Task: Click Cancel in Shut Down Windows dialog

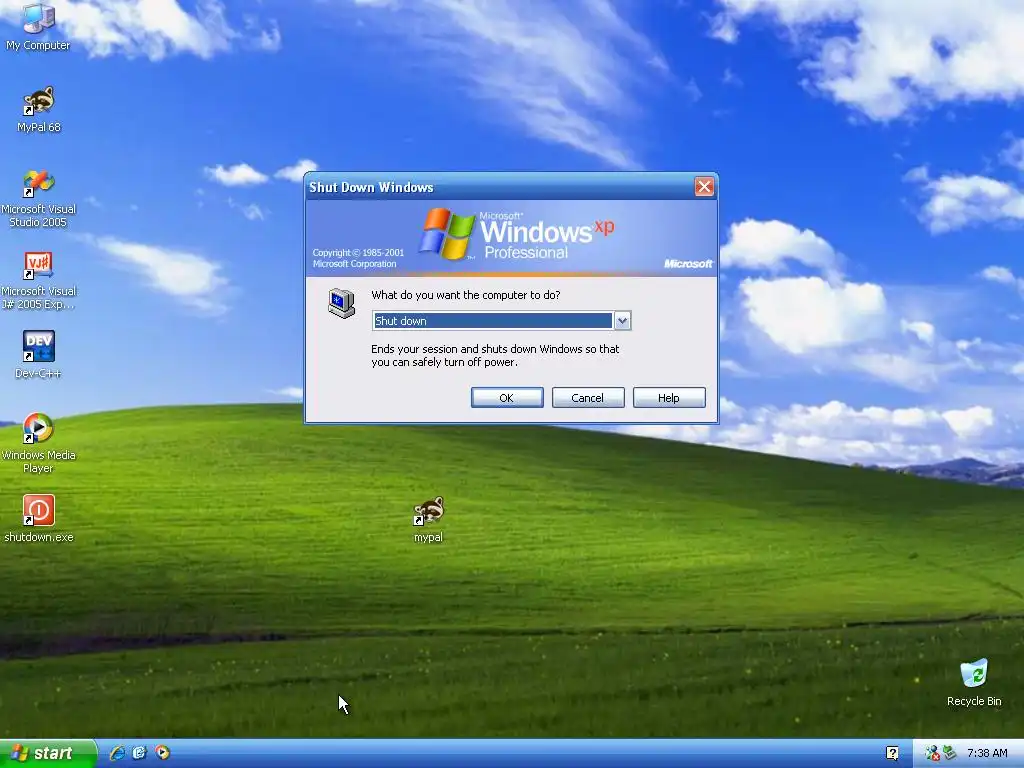Action: [x=588, y=398]
